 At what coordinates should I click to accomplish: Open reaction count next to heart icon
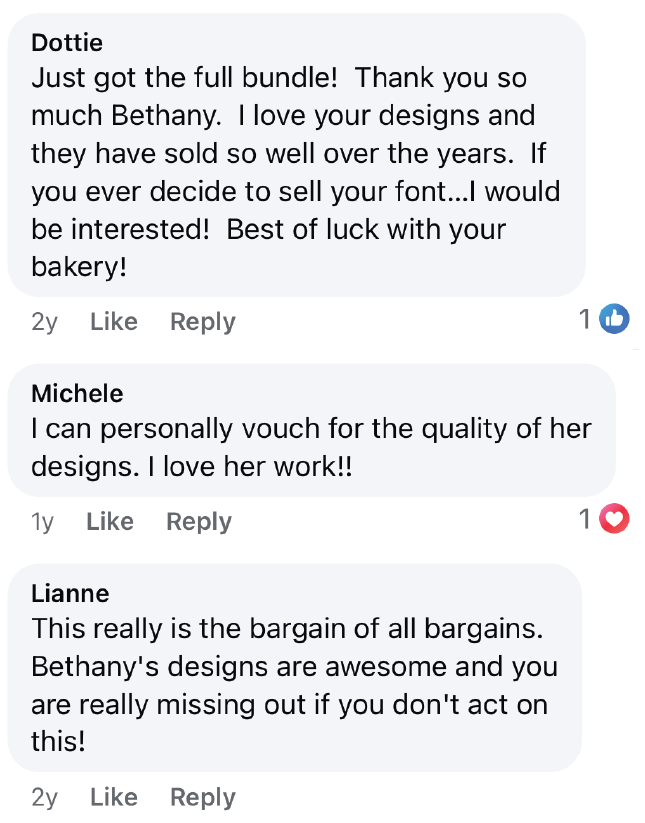[585, 519]
